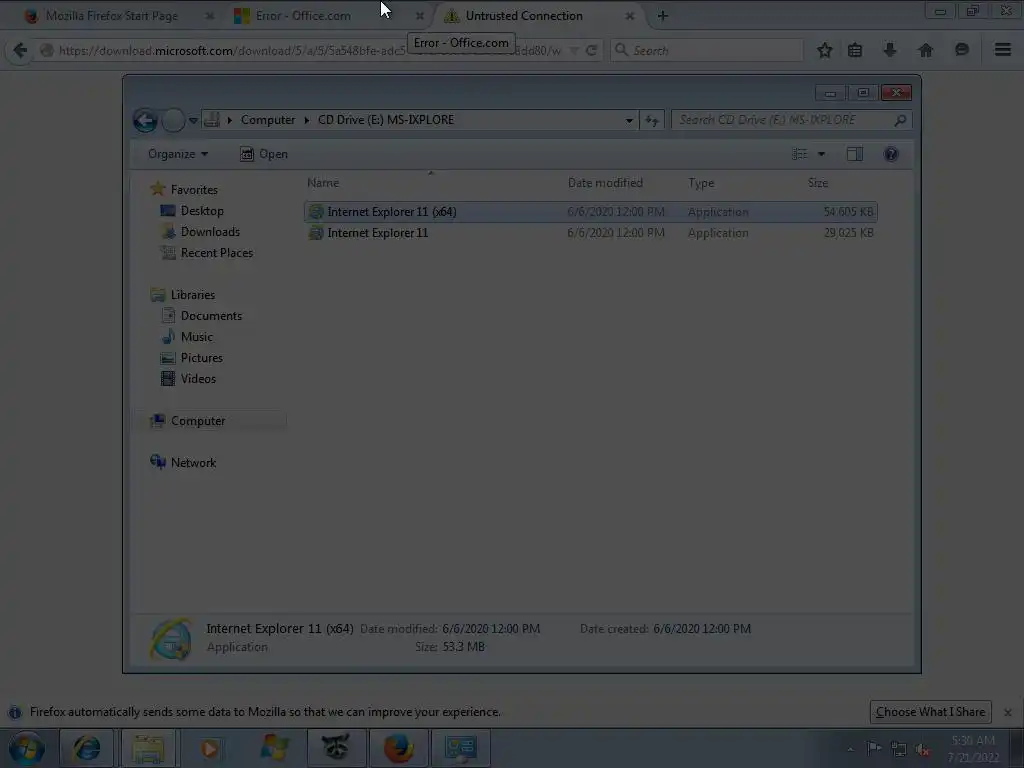This screenshot has height=768, width=1024.
Task: Open Windows Media Player from taskbar
Action: coord(210,748)
